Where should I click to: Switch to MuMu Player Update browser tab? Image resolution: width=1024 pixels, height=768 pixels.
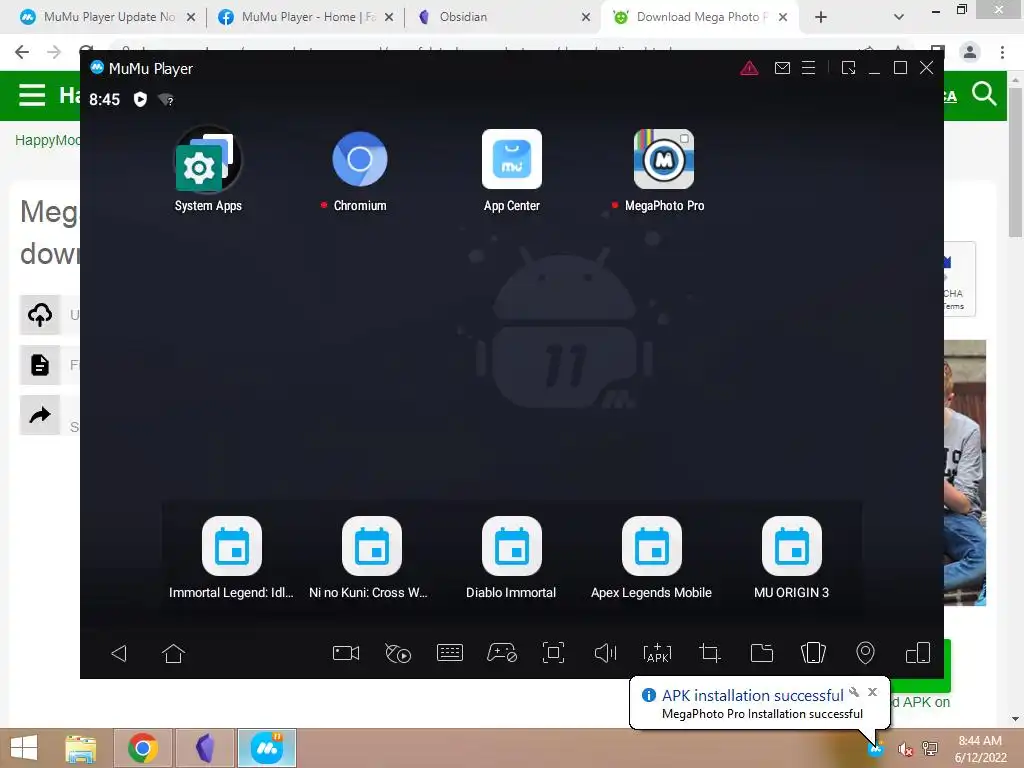(108, 17)
